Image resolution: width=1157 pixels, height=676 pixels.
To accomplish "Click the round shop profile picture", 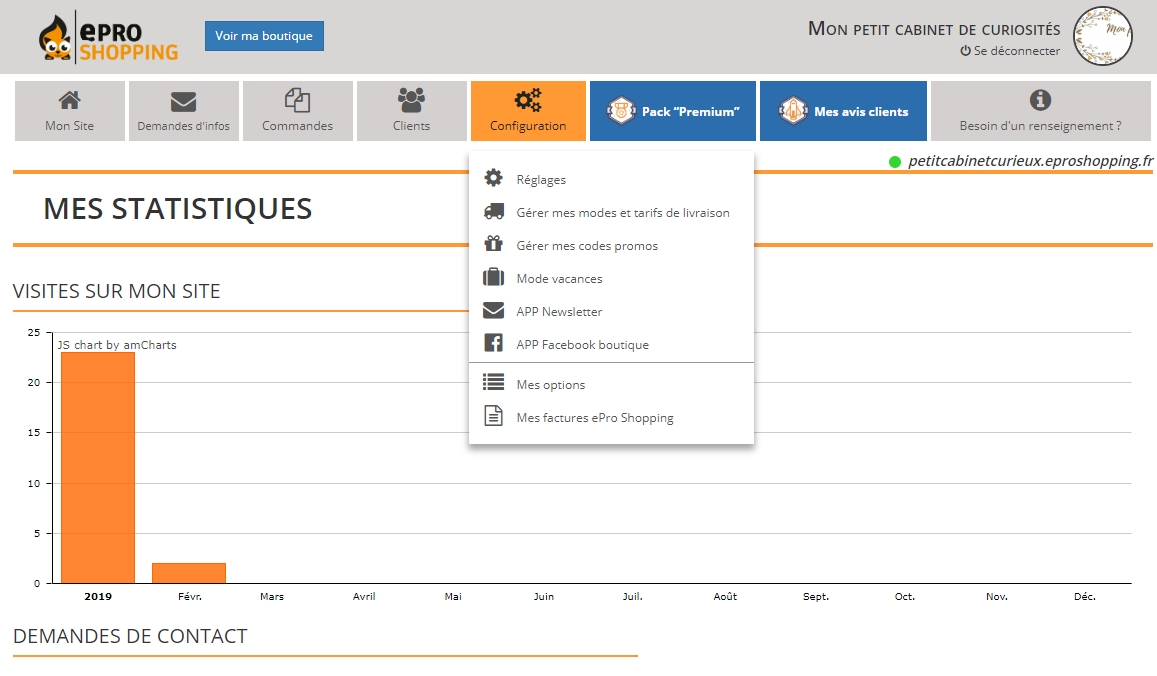I will pos(1102,37).
